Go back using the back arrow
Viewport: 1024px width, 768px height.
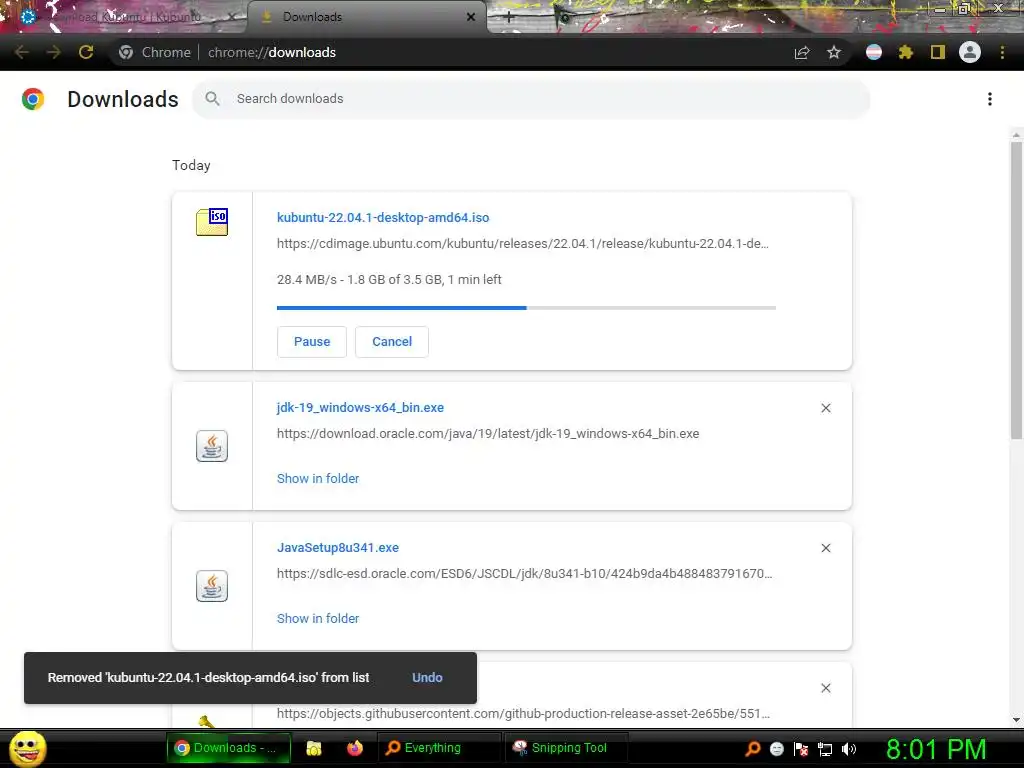pos(22,52)
